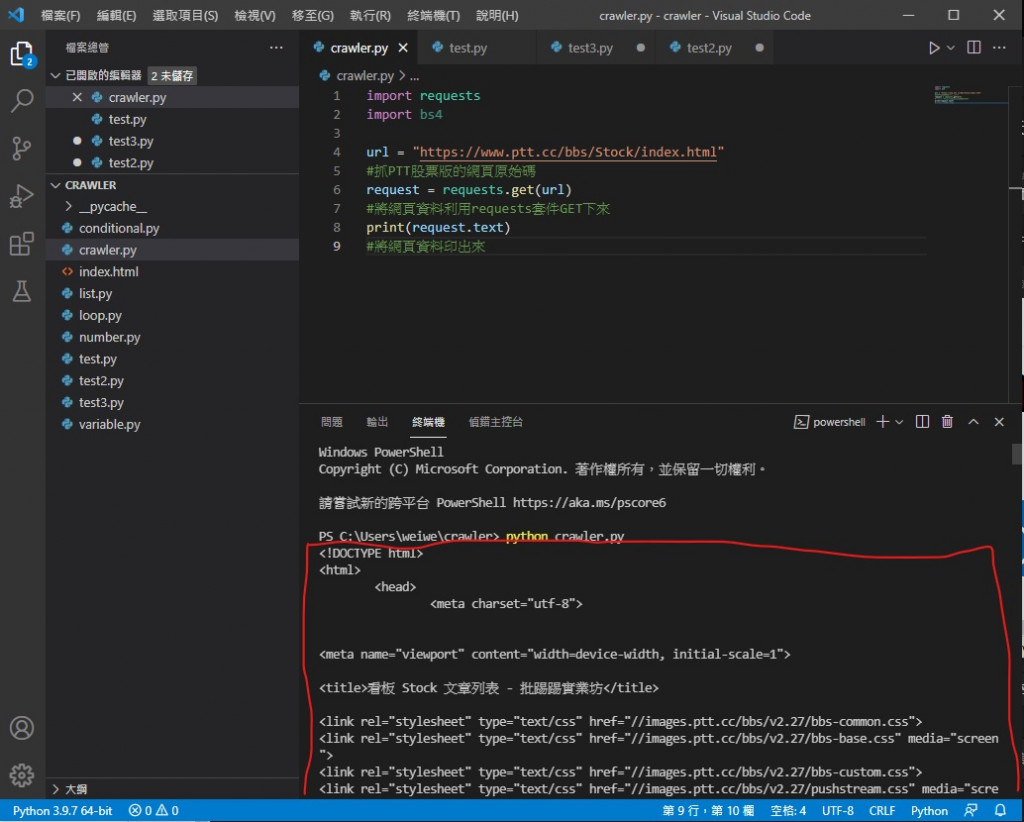
Task: Change CRLF end of line sequence
Action: pyautogui.click(x=882, y=810)
